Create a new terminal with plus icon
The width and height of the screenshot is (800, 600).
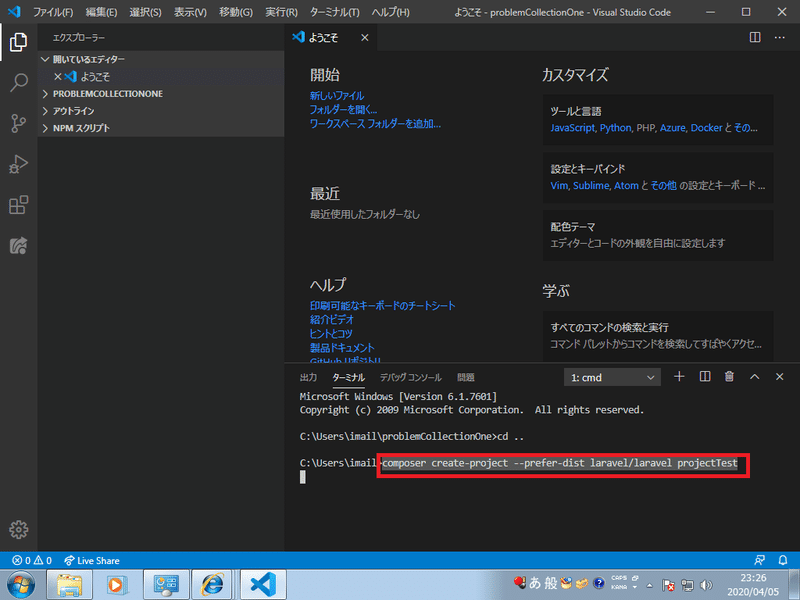pyautogui.click(x=679, y=377)
